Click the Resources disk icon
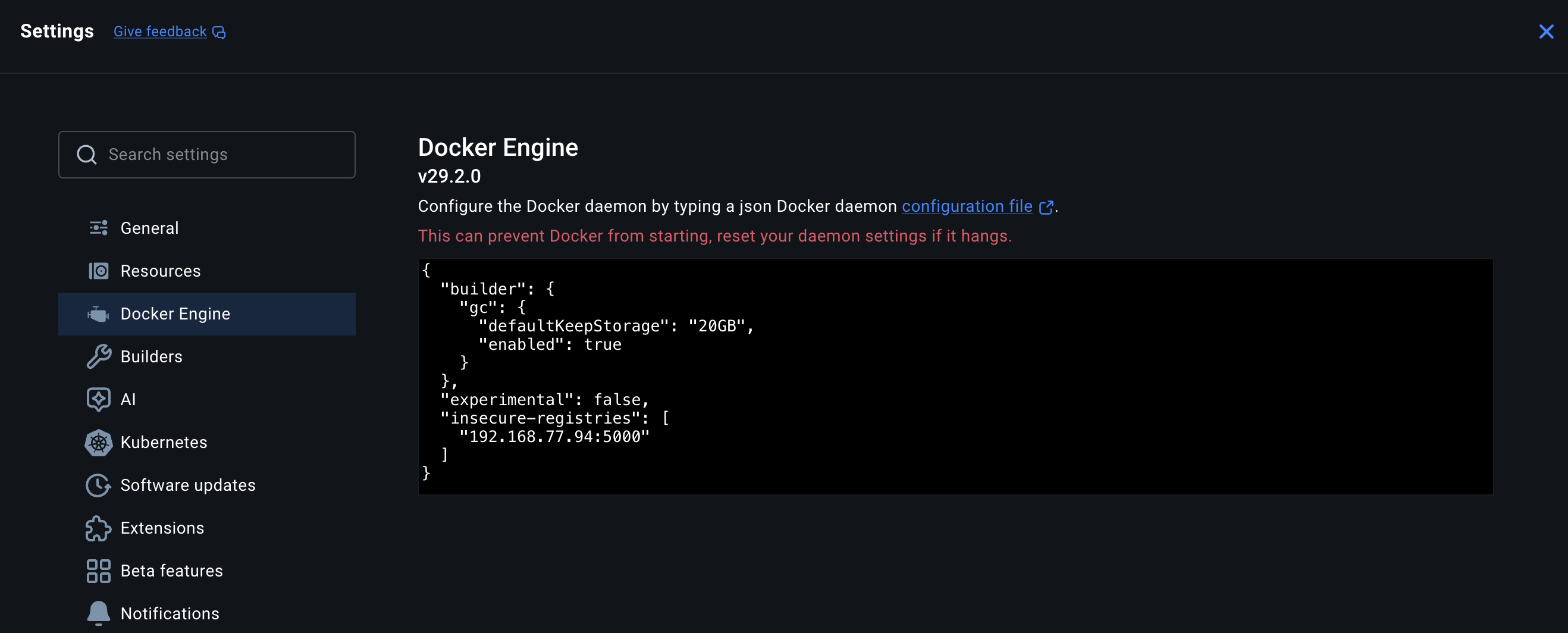This screenshot has width=1568, height=633. coord(98,271)
